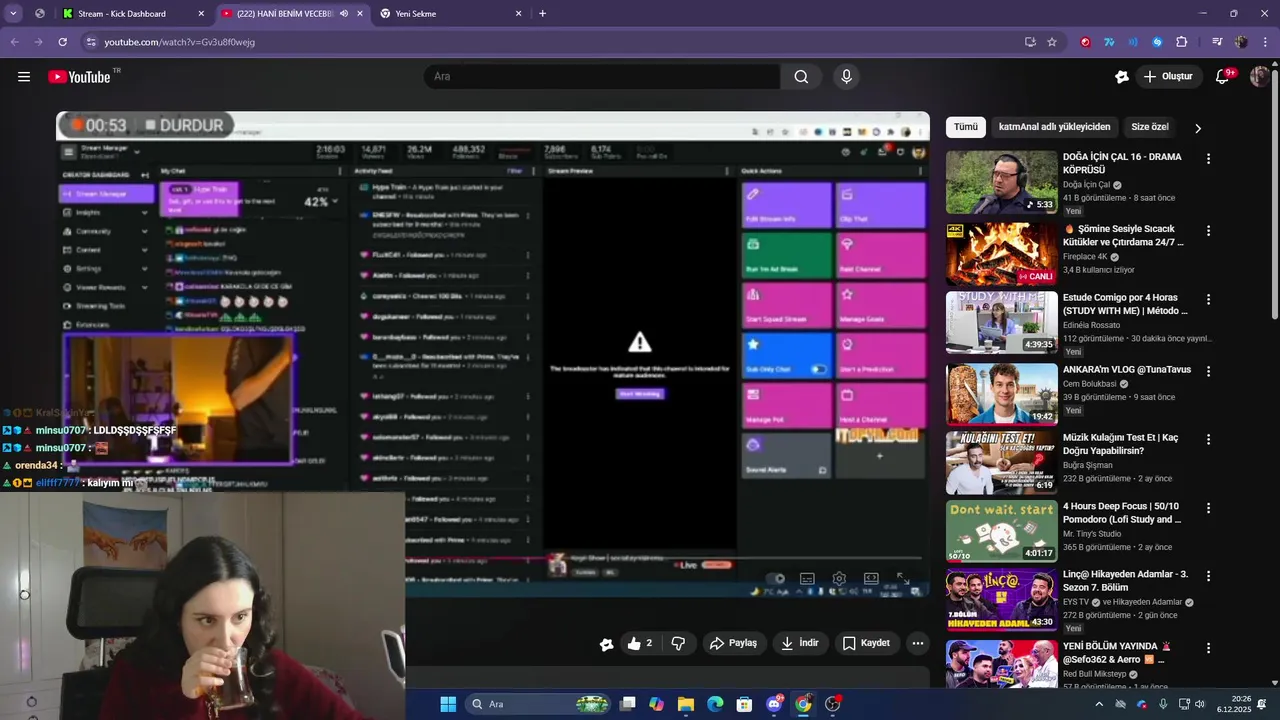Click the YouTube search magnifier button
Viewport: 1280px width, 720px height.
[801, 77]
